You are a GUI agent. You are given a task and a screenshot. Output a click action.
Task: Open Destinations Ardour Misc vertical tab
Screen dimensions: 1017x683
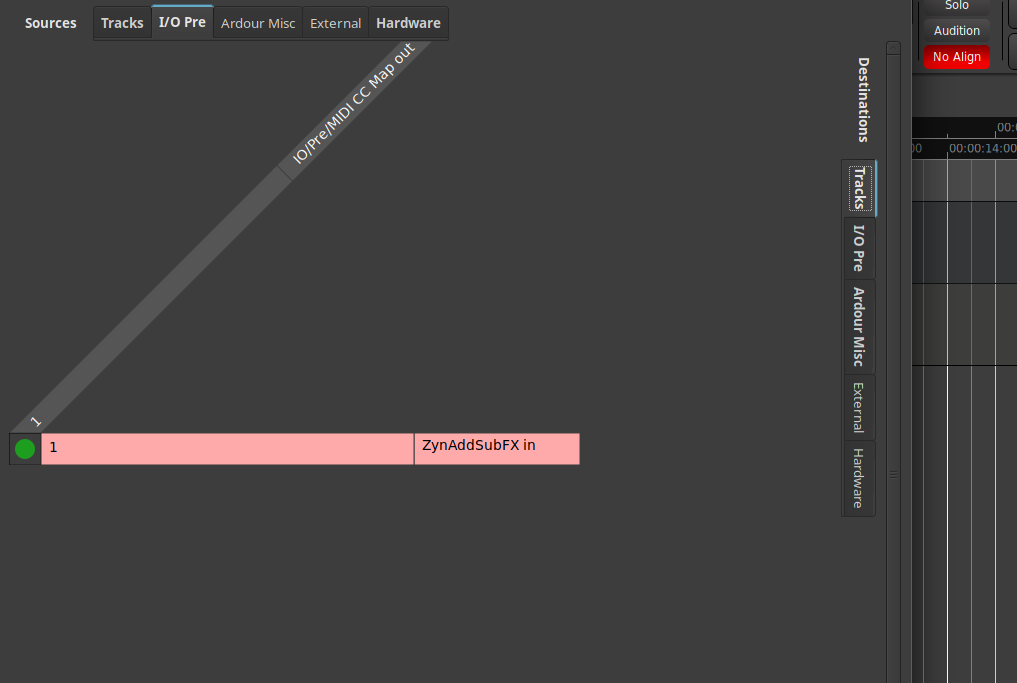tap(859, 327)
